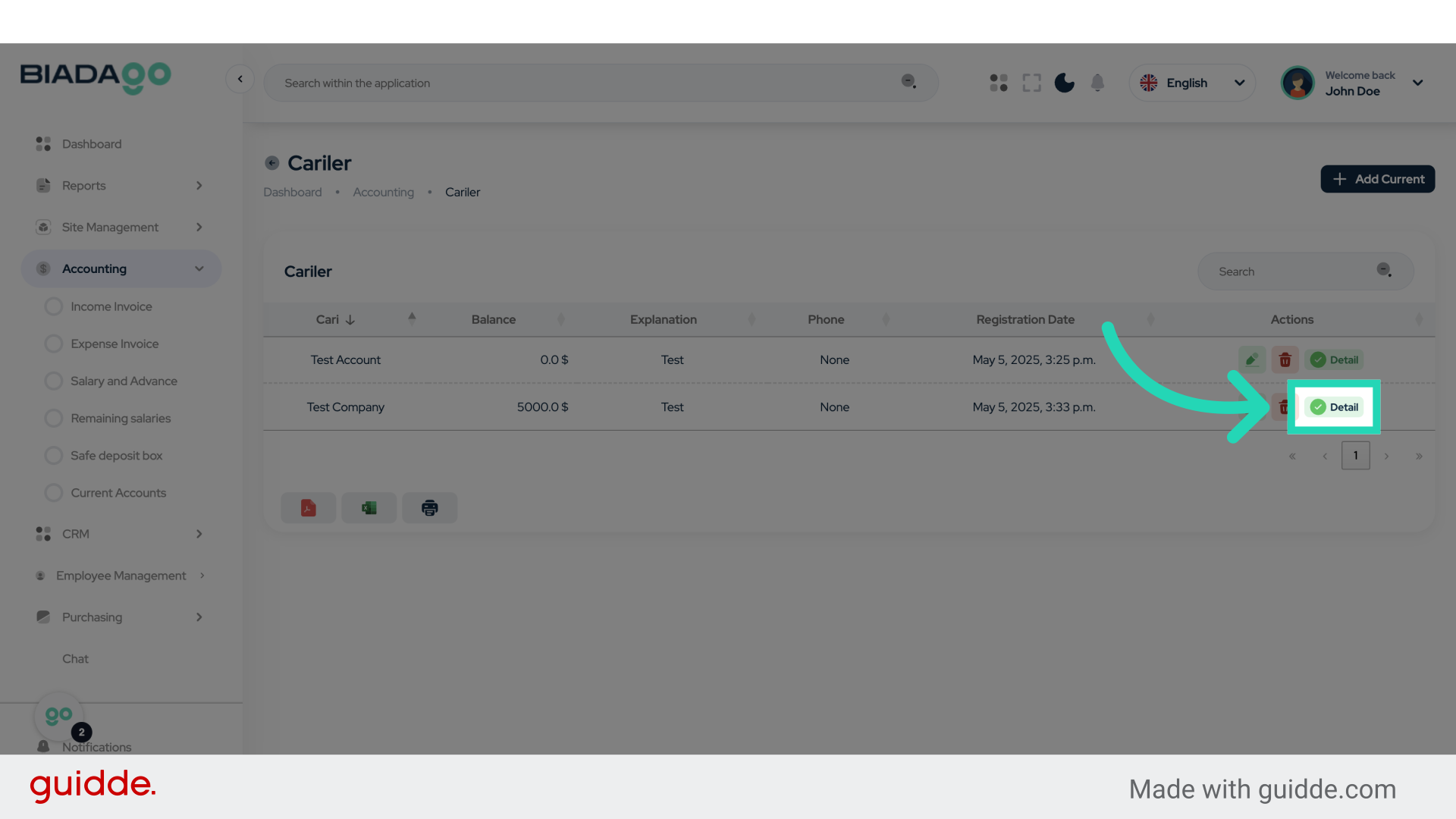Edit Test Account with pencil icon

tap(1251, 360)
